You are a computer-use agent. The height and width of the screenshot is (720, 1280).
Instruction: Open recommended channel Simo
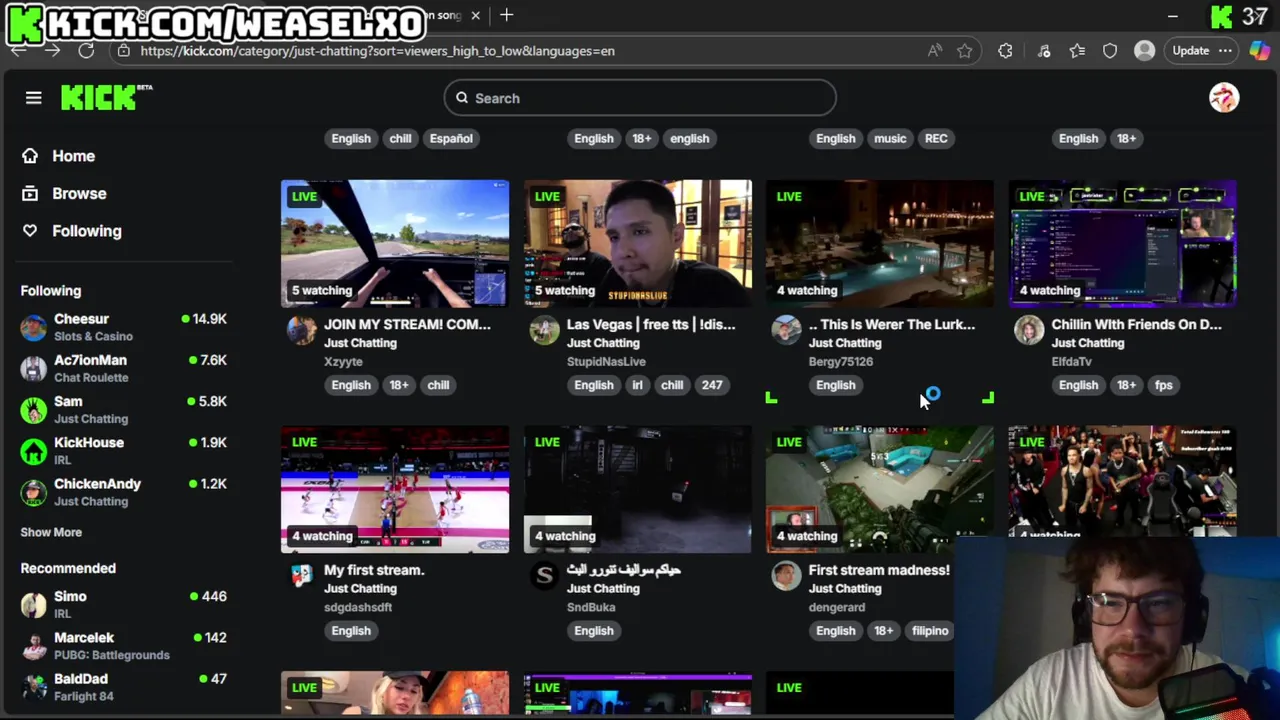[x=124, y=604]
